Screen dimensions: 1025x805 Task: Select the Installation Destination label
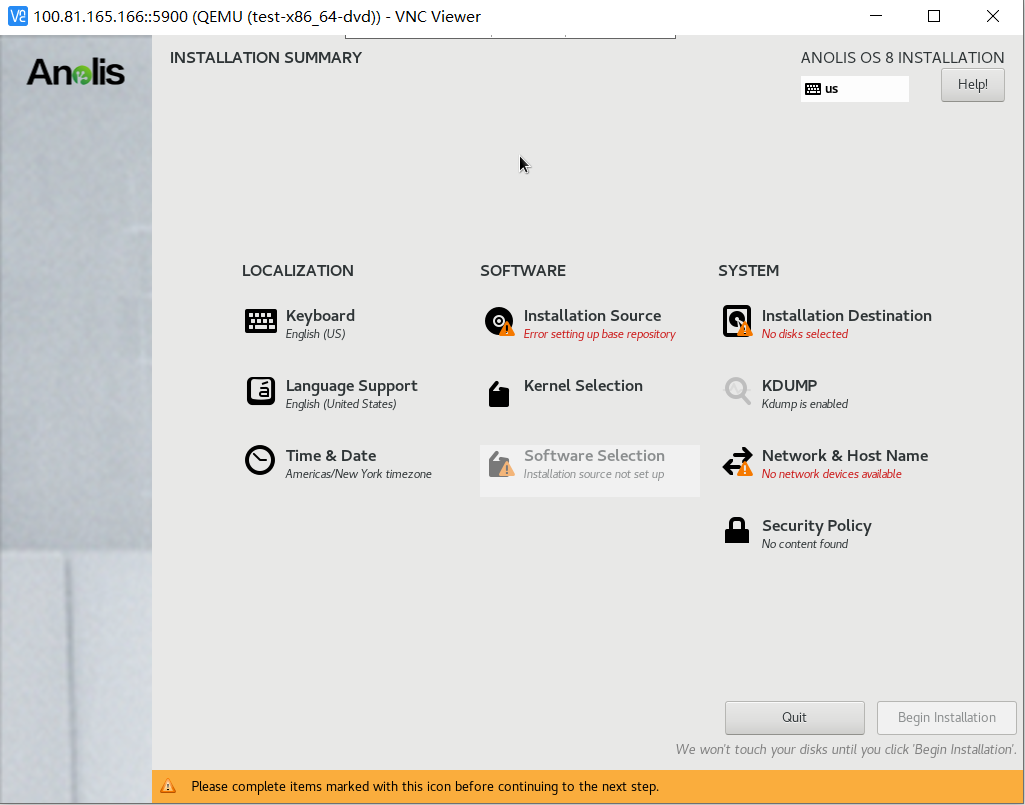(846, 316)
